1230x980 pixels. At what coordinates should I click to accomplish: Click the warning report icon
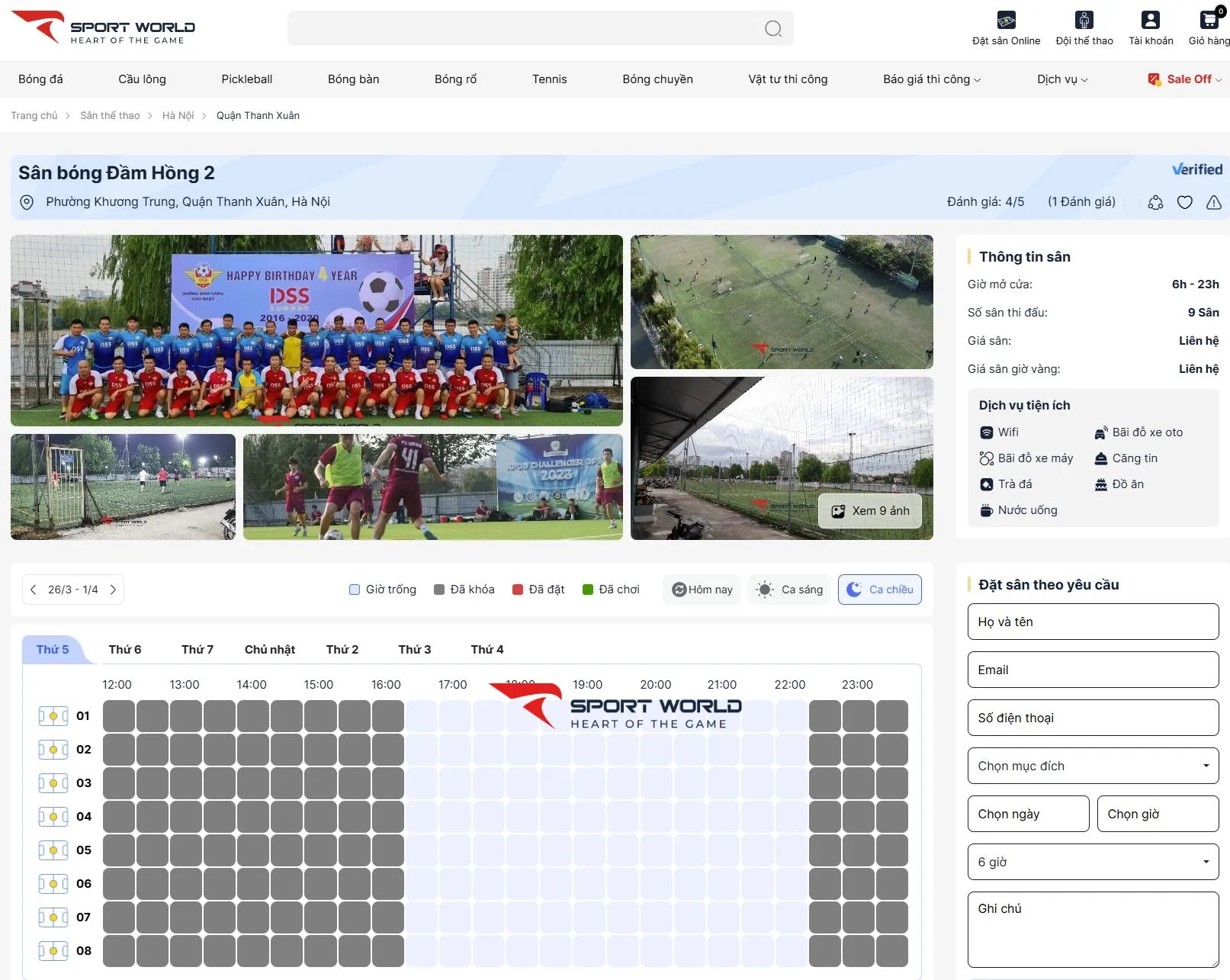click(x=1213, y=202)
